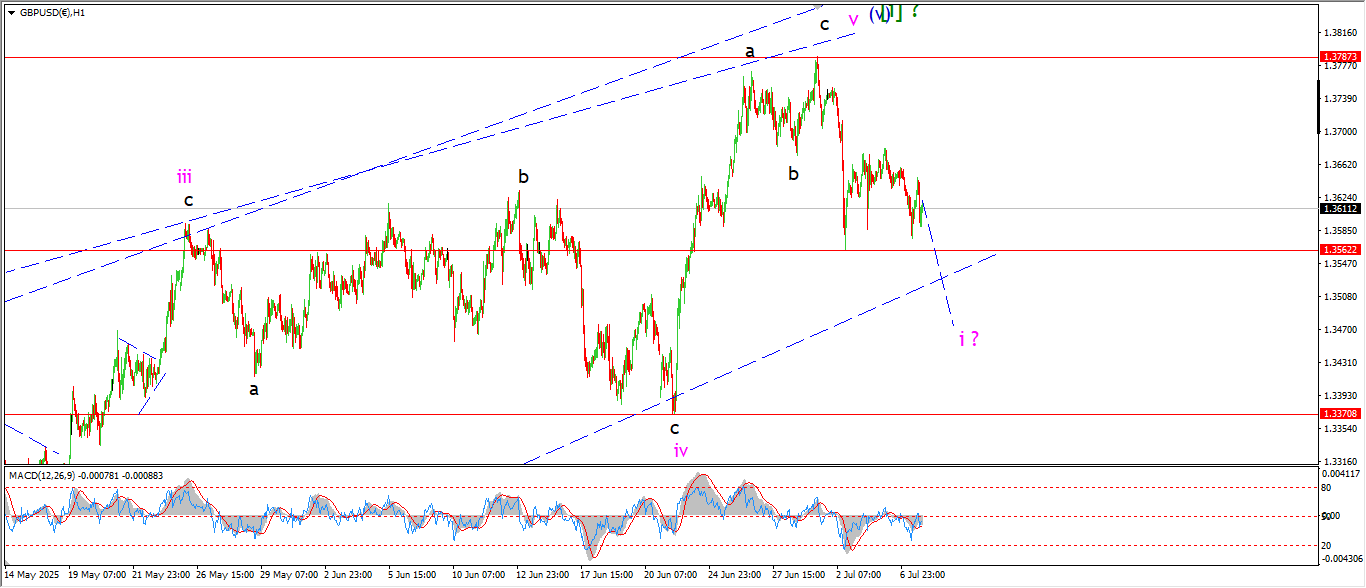Image resolution: width=1366 pixels, height=588 pixels.
Task: Click the 'a' label below 29 May low
Action: pyautogui.click(x=254, y=389)
